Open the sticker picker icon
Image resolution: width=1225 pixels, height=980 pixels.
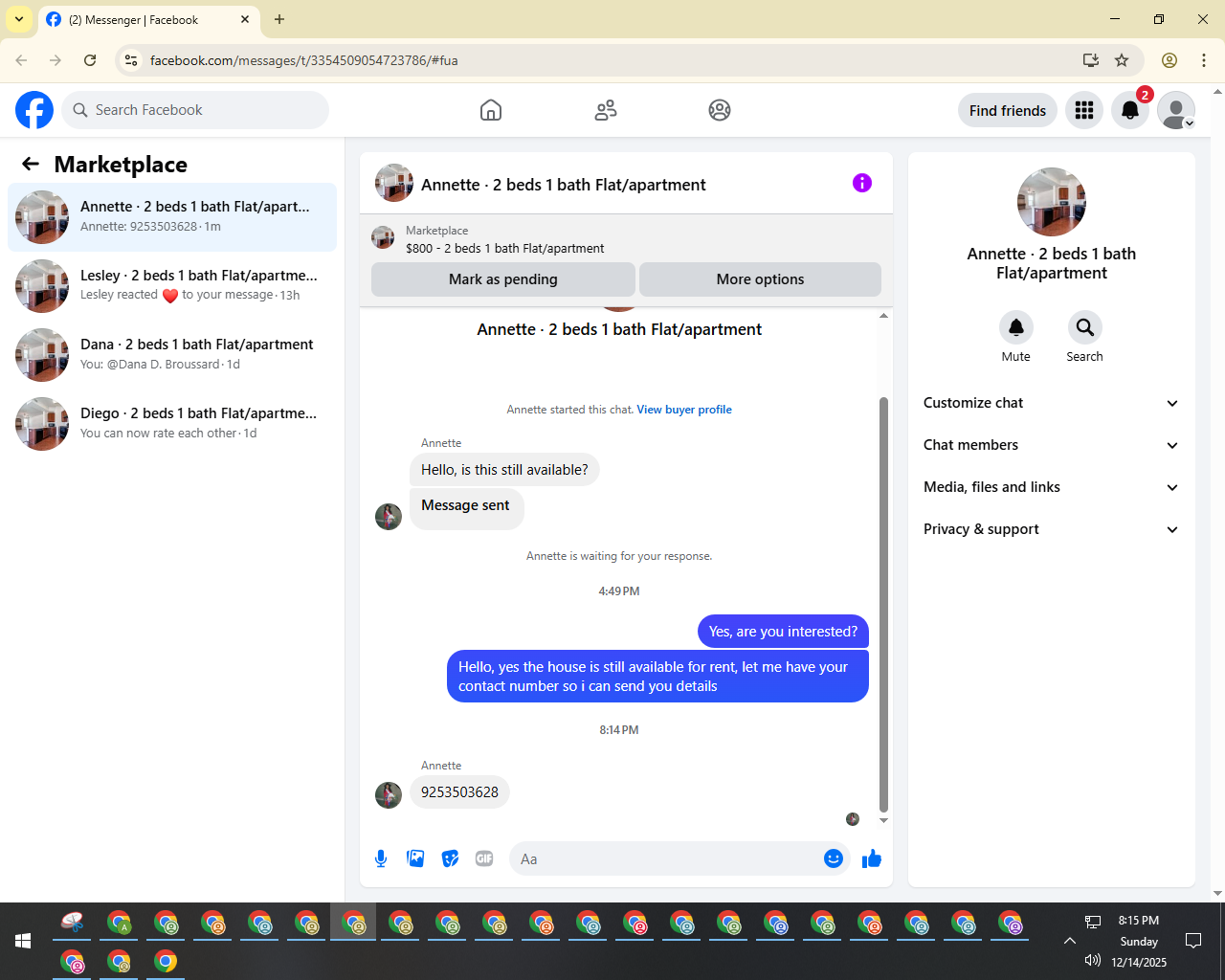point(450,858)
